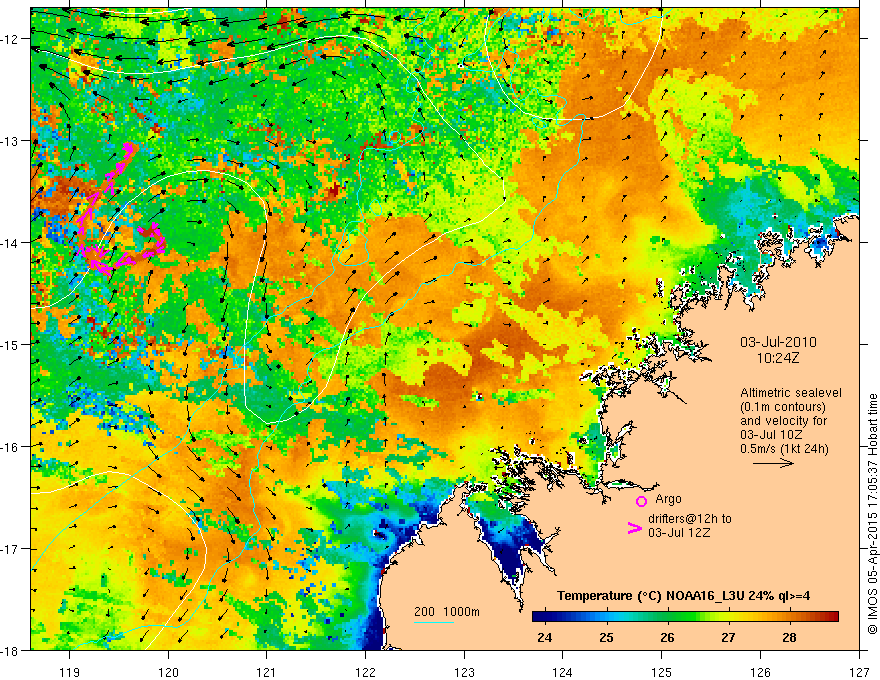Click longitude label 122 on the axis
Image resolution: width=880 pixels, height=680 pixels.
pos(365,672)
